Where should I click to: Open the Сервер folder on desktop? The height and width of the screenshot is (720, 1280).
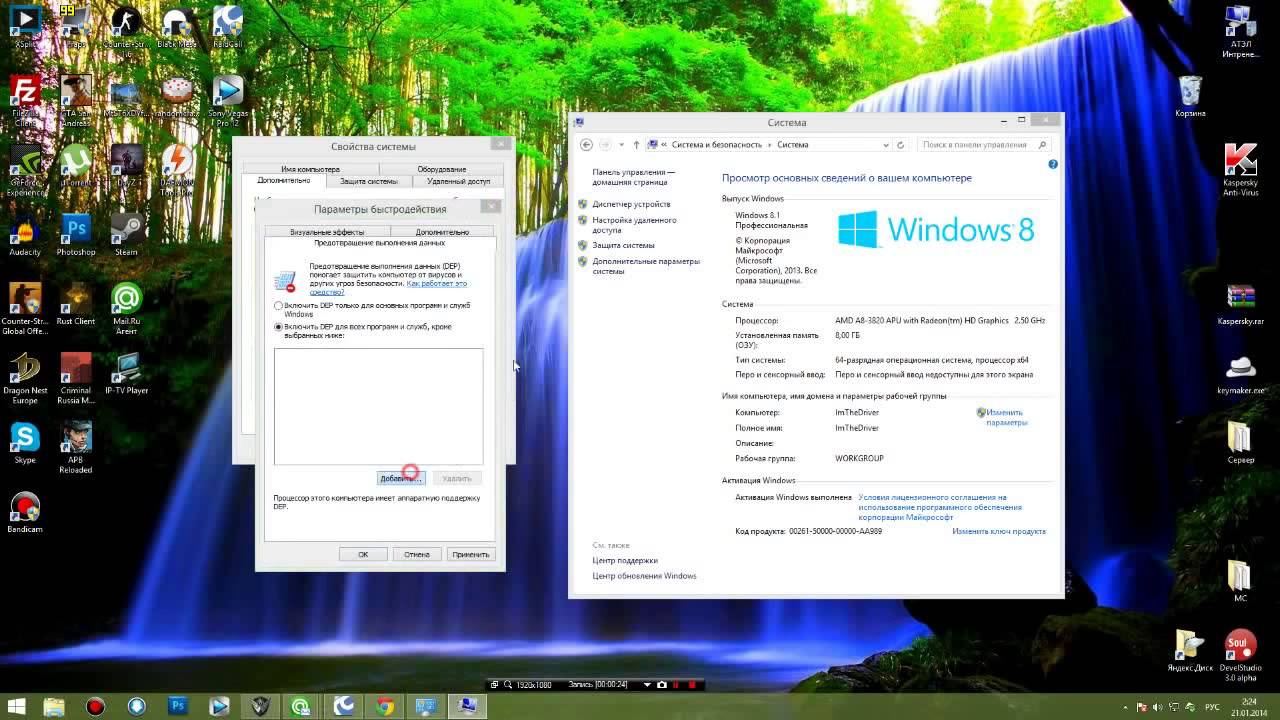tap(1241, 442)
